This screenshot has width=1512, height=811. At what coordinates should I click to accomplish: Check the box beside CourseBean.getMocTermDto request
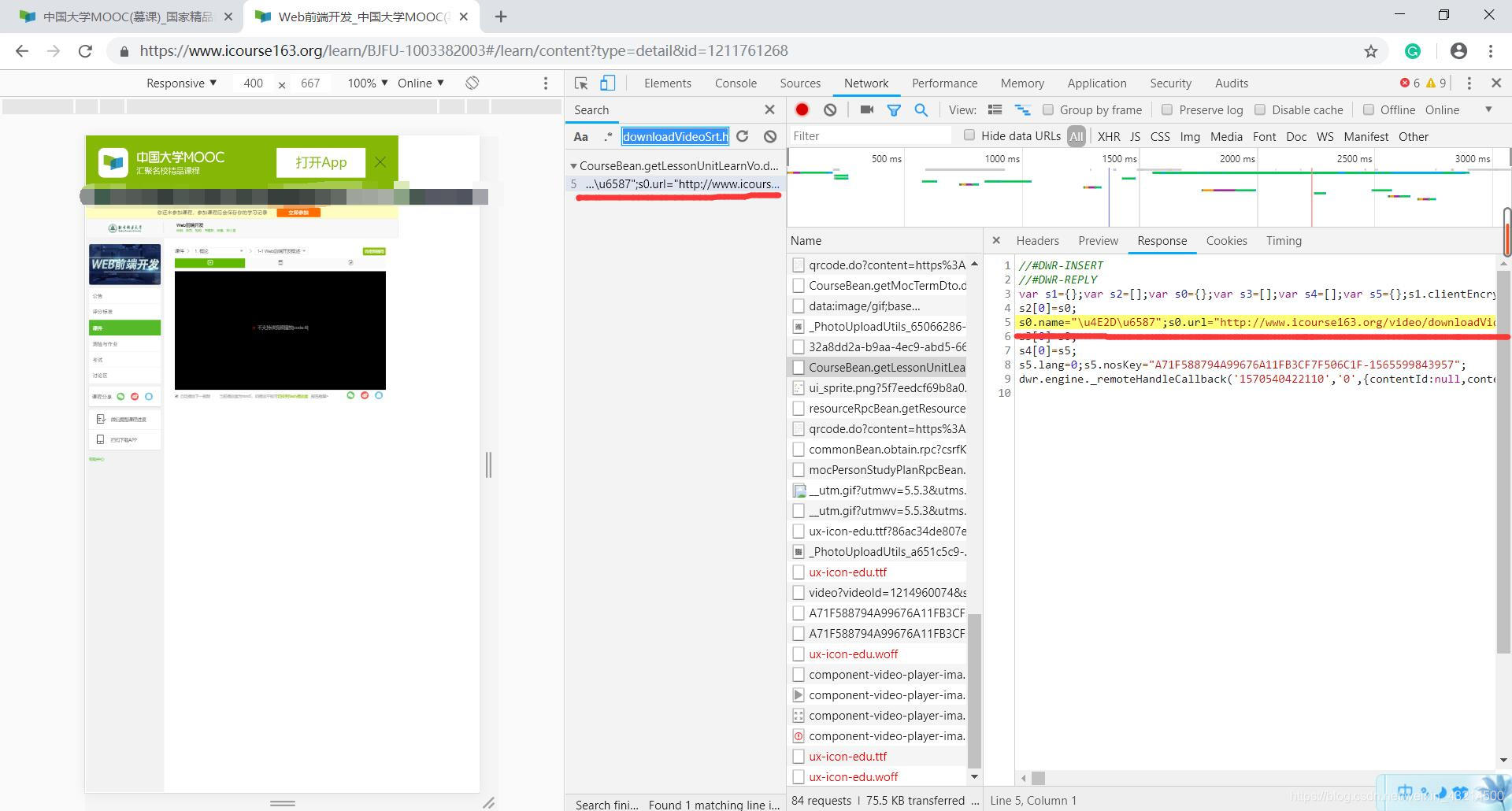[799, 286]
